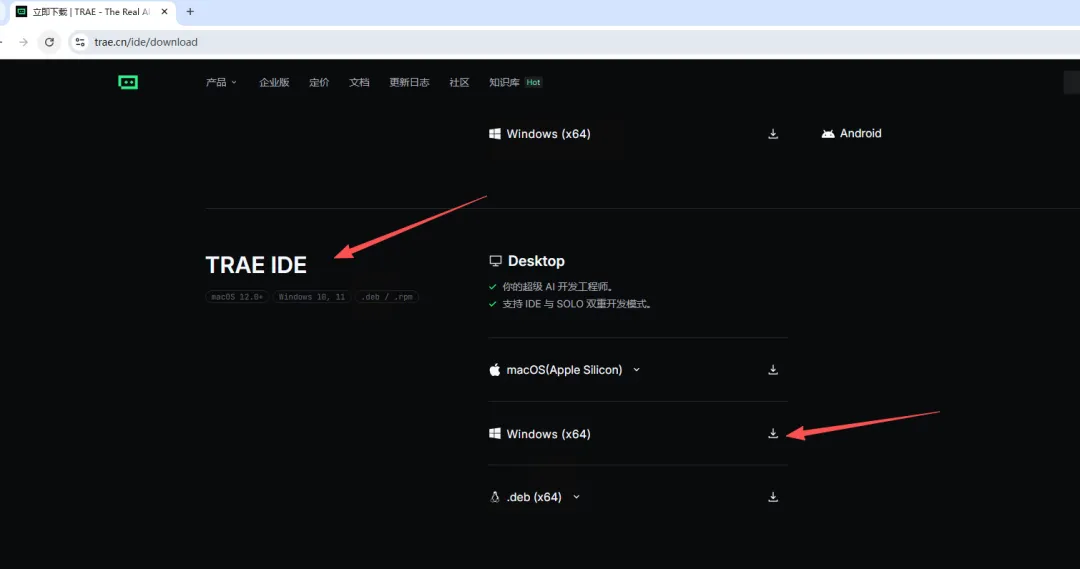Open the 企业版 page
The height and width of the screenshot is (569, 1080).
click(274, 82)
